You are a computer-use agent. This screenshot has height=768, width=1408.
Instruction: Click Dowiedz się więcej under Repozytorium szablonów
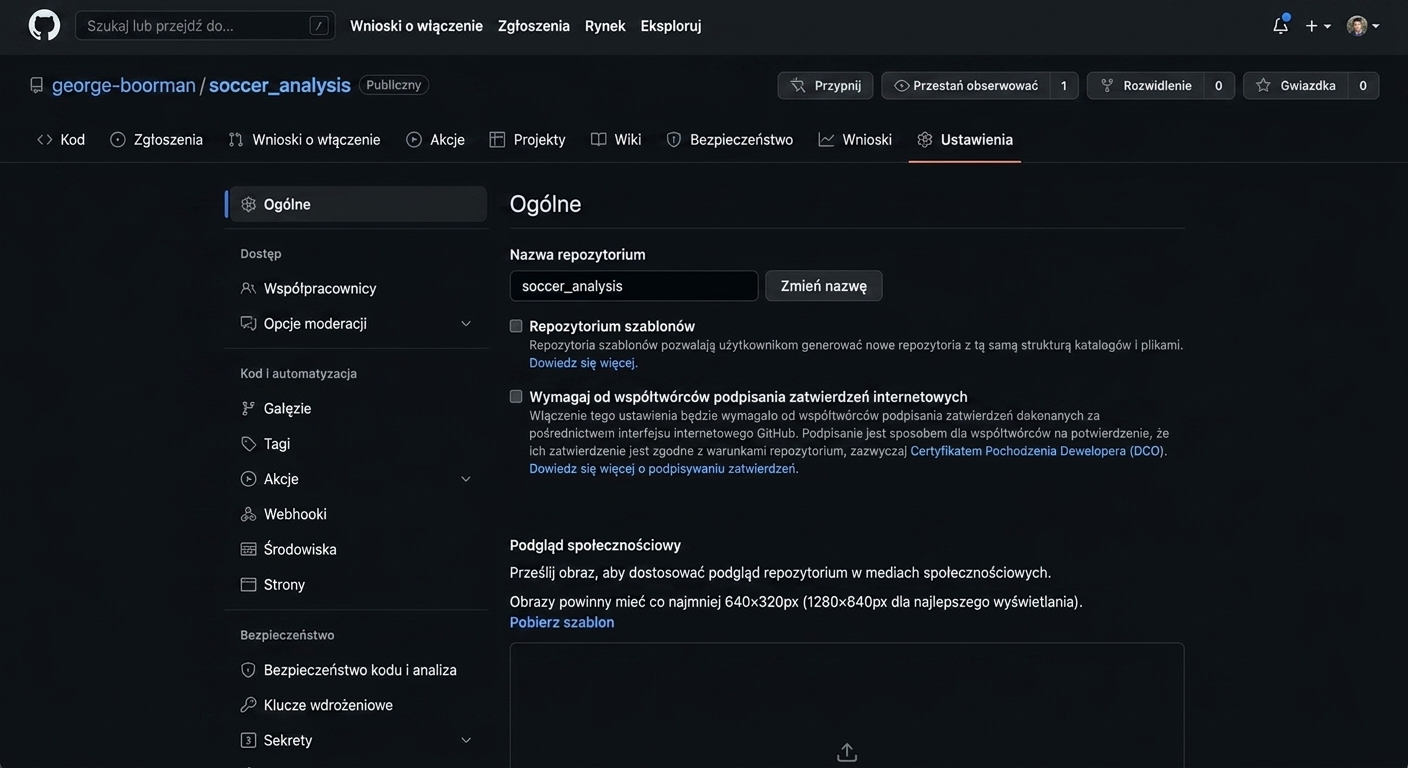pos(582,363)
